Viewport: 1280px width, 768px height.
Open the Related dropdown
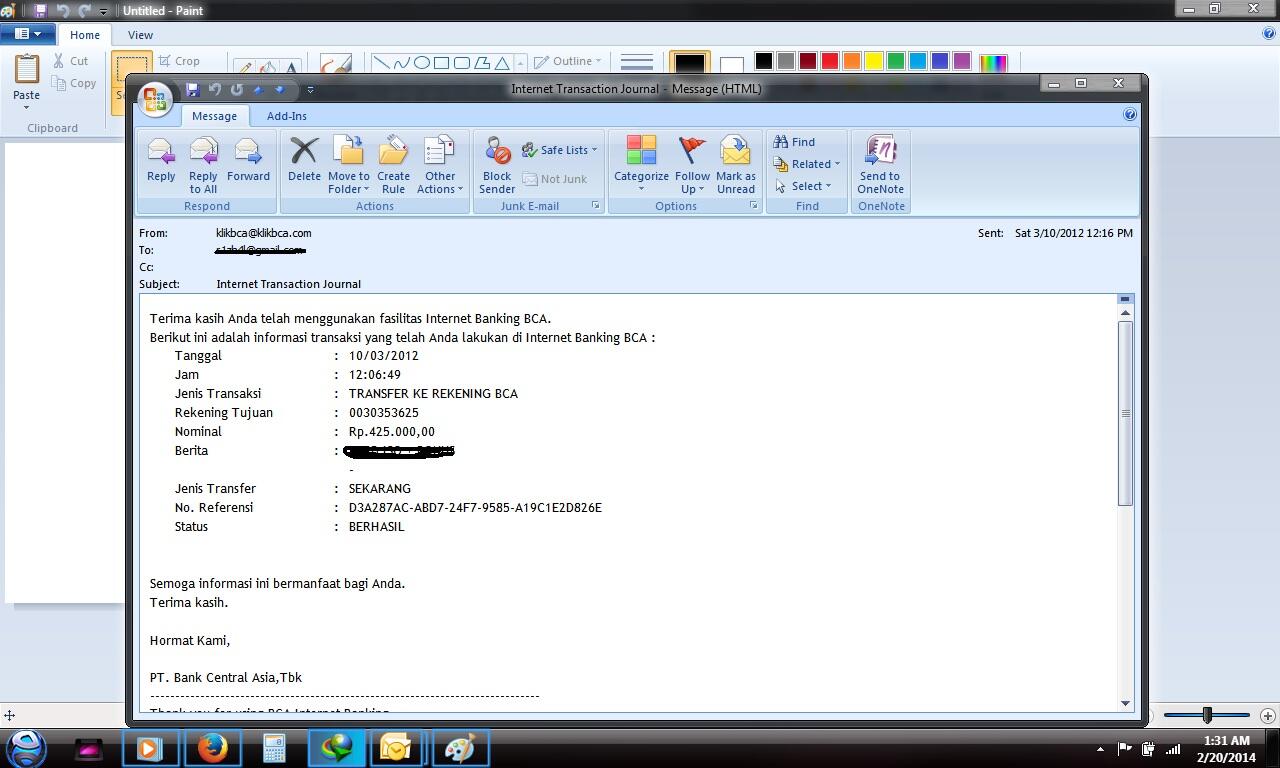(x=806, y=164)
